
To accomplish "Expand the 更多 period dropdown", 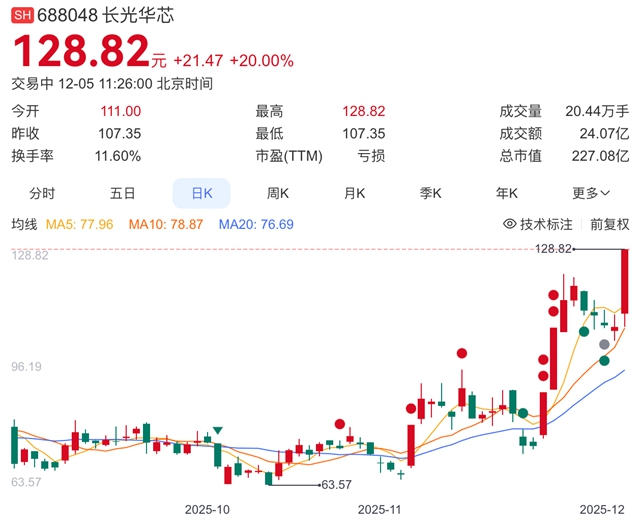I will coord(590,193).
